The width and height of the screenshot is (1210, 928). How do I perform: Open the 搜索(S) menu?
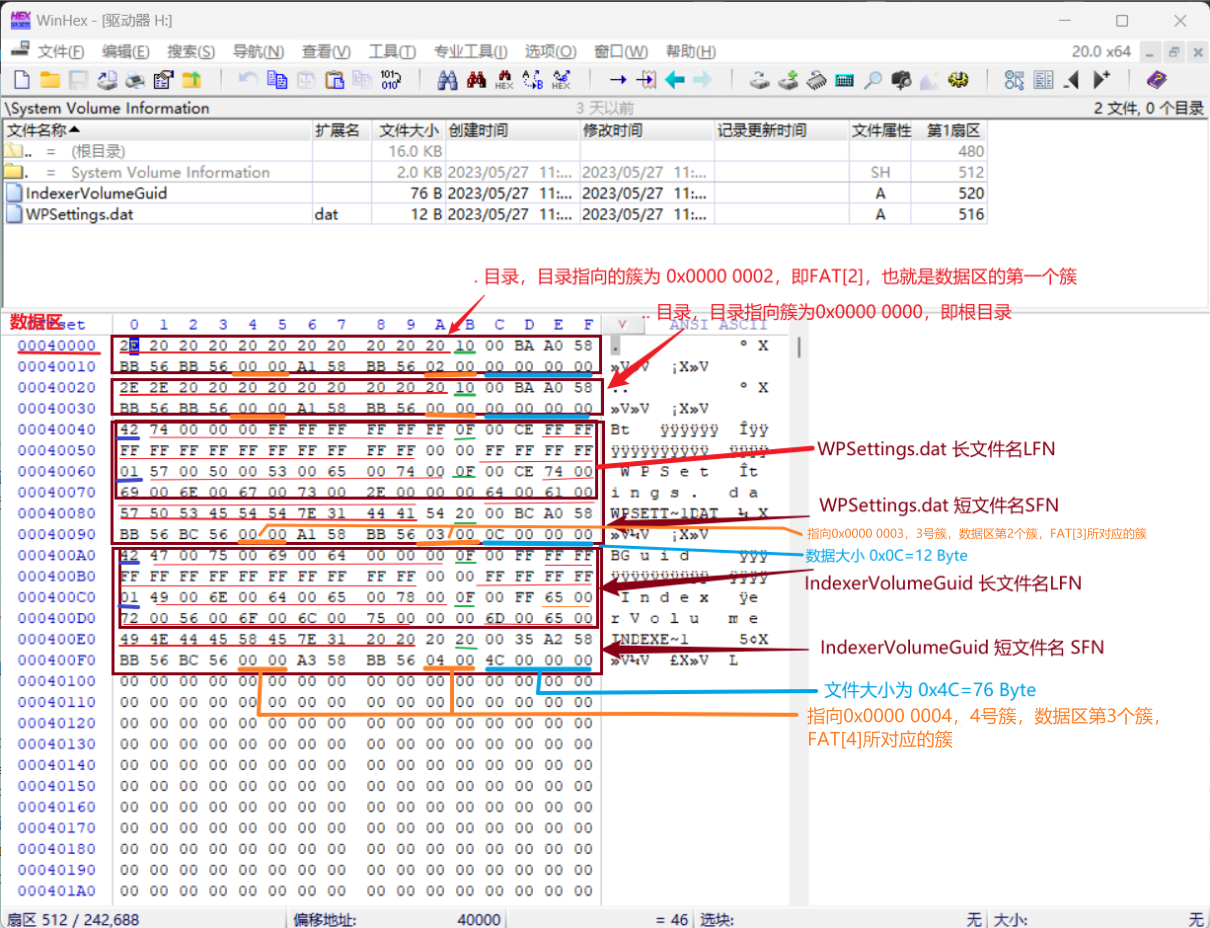(191, 52)
